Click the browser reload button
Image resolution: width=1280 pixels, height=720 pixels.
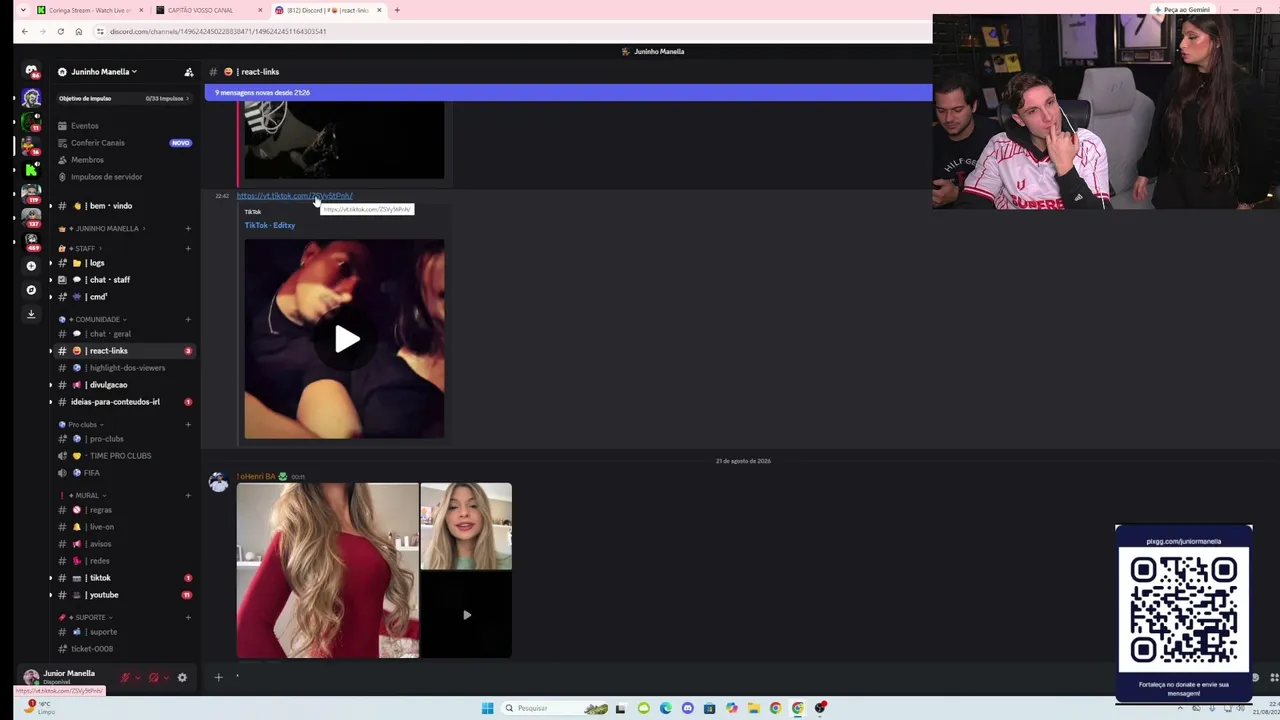[x=60, y=31]
